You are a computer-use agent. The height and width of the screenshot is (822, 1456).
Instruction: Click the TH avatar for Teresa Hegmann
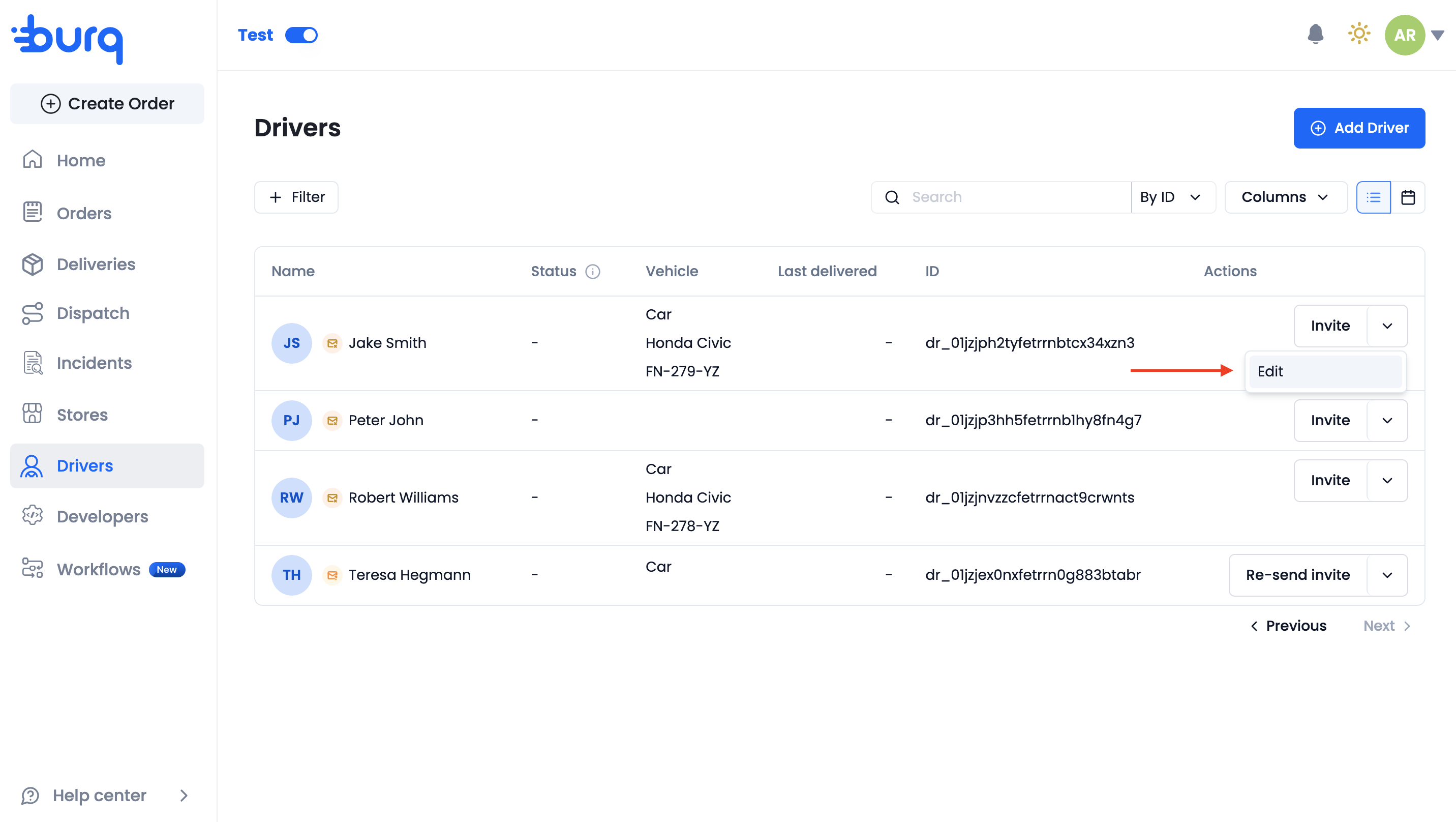pos(292,575)
